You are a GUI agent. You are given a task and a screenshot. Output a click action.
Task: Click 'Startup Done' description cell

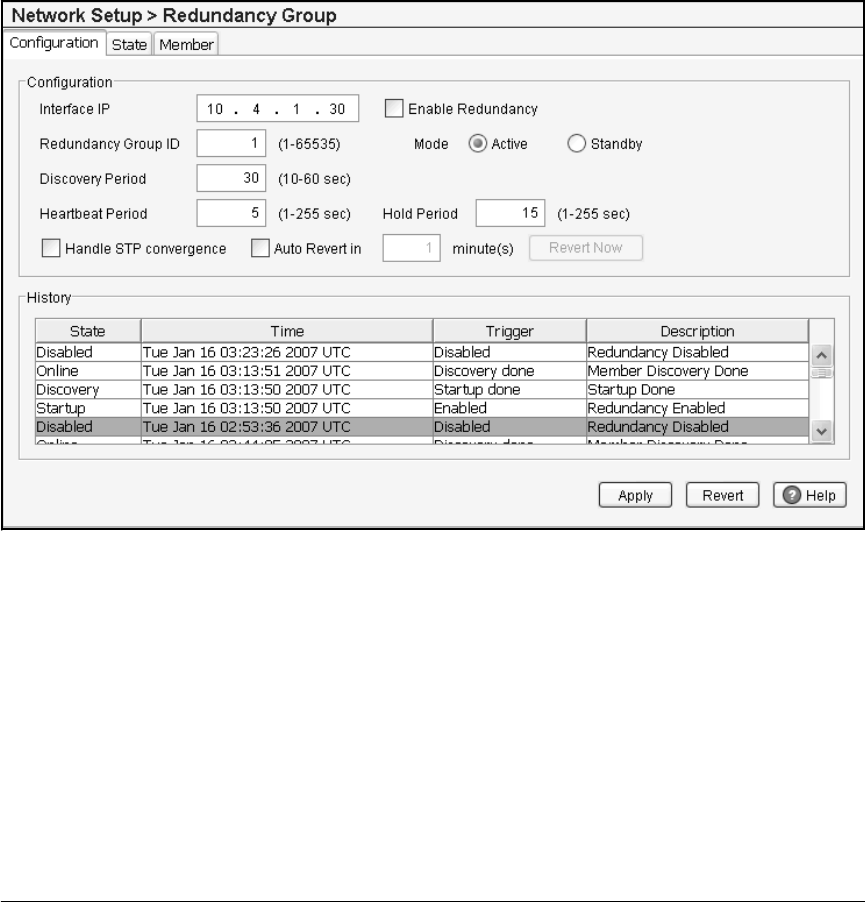697,389
